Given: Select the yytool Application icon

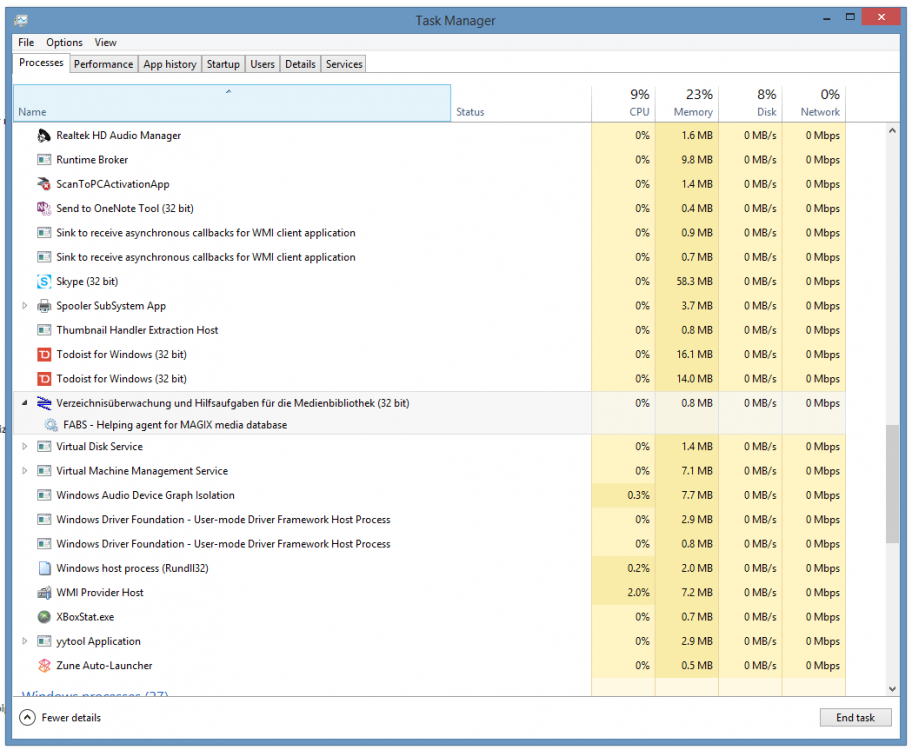Looking at the screenshot, I should [x=44, y=641].
